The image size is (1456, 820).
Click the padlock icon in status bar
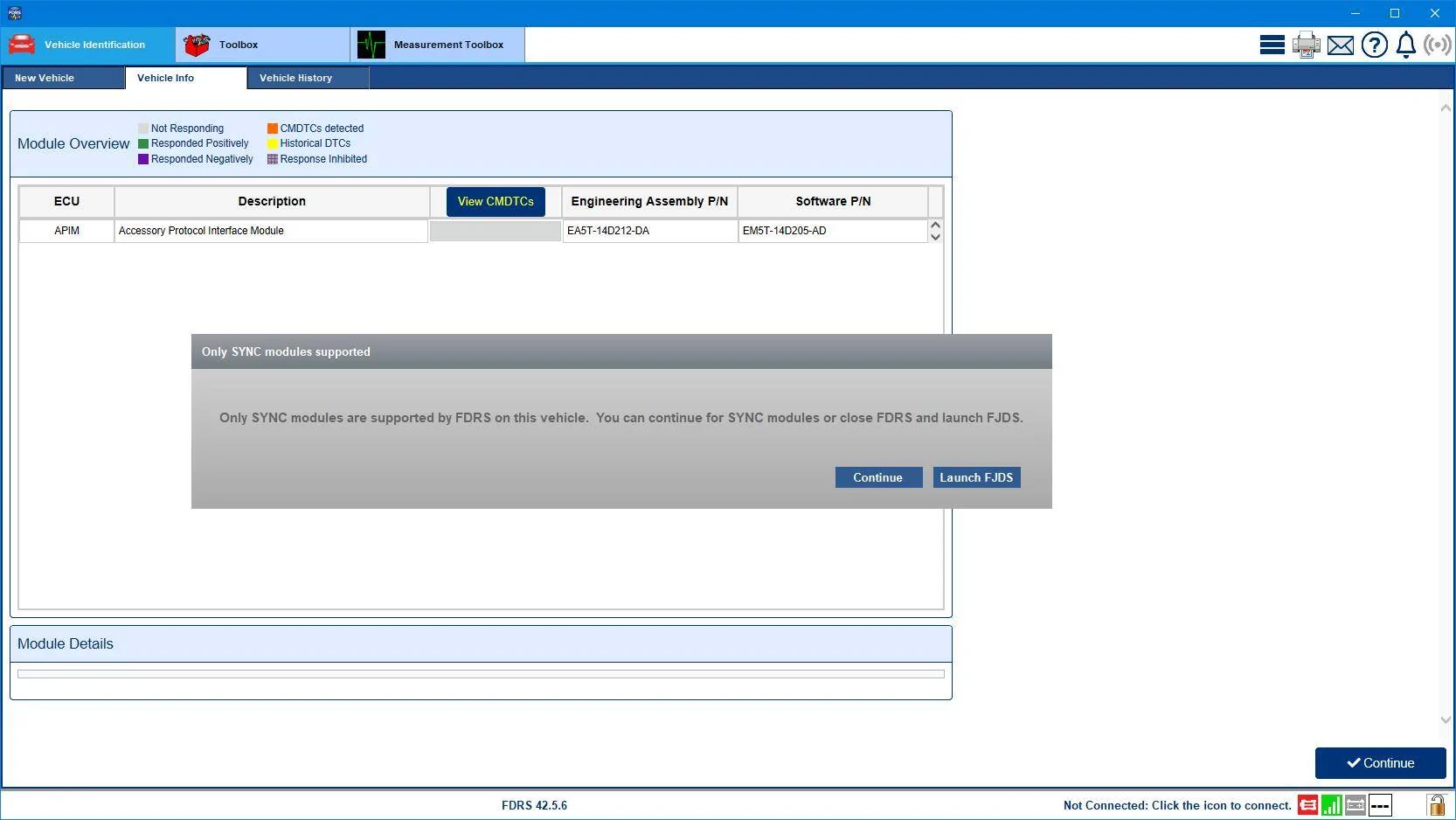(1436, 805)
